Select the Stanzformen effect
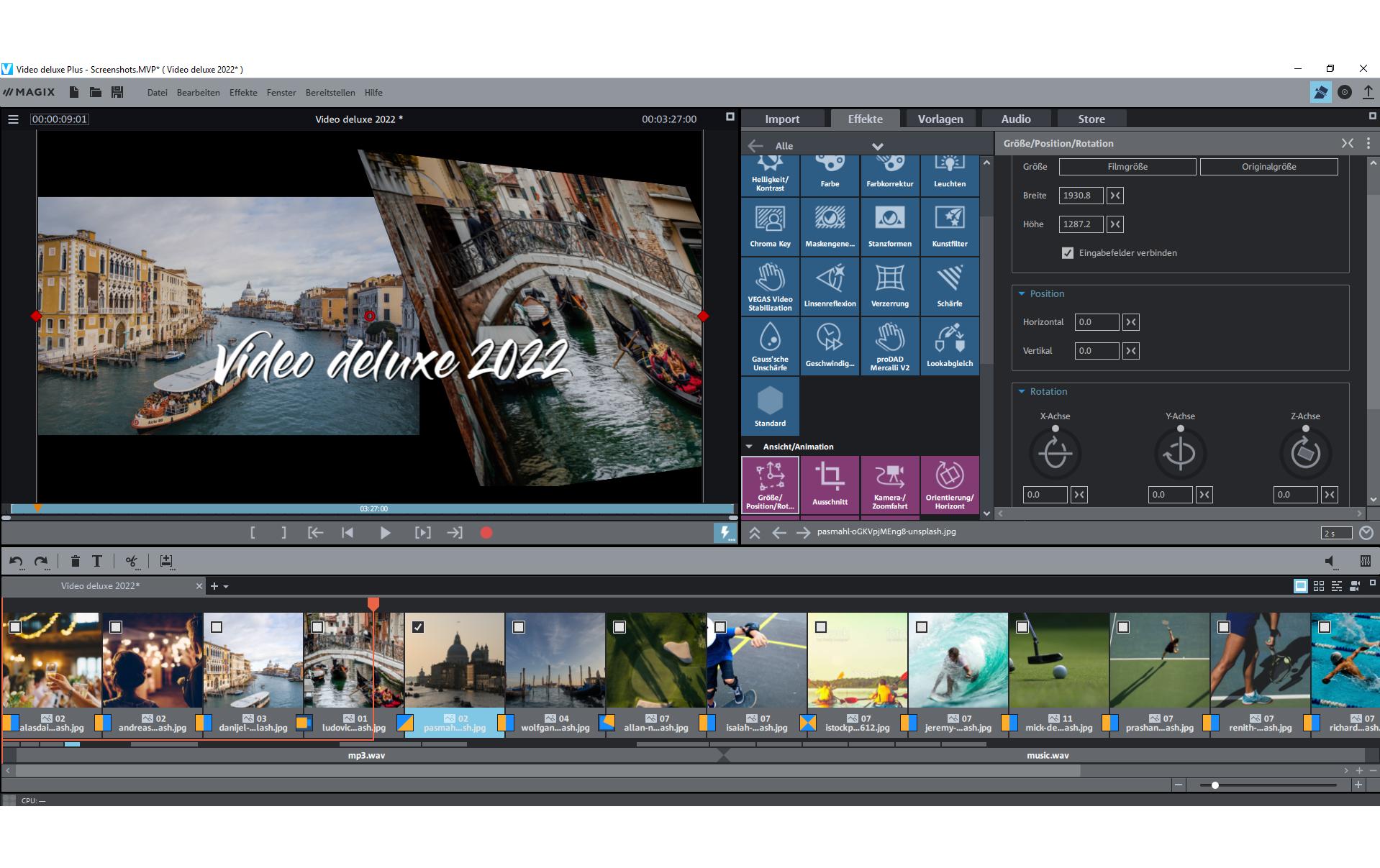The height and width of the screenshot is (868, 1380). 889,227
